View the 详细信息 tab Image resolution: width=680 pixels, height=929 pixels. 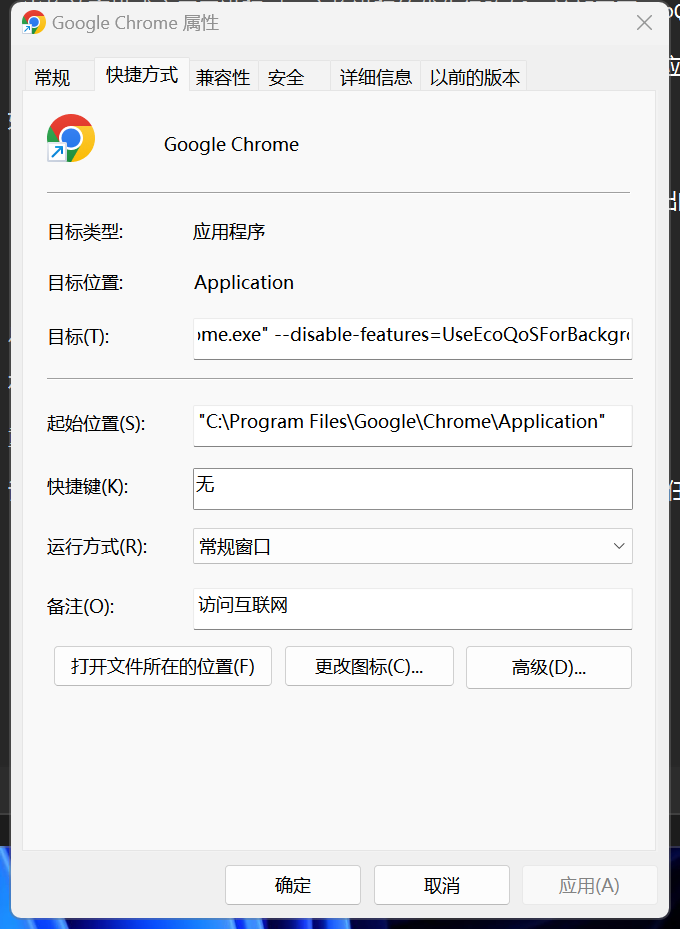coord(376,76)
